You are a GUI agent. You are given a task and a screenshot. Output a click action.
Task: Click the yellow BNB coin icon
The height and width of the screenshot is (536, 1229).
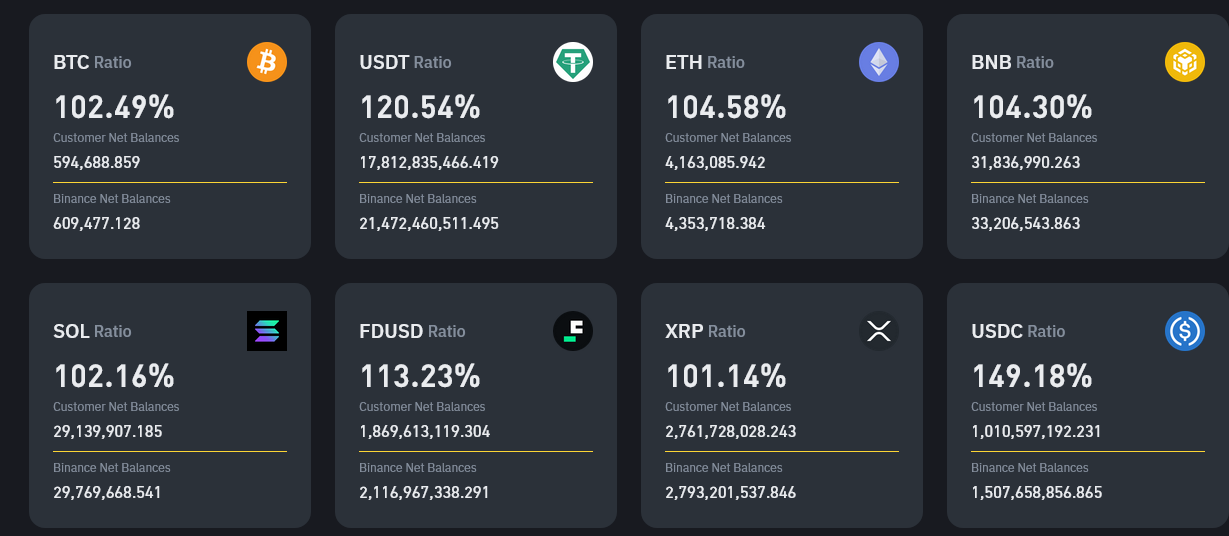coord(1185,63)
